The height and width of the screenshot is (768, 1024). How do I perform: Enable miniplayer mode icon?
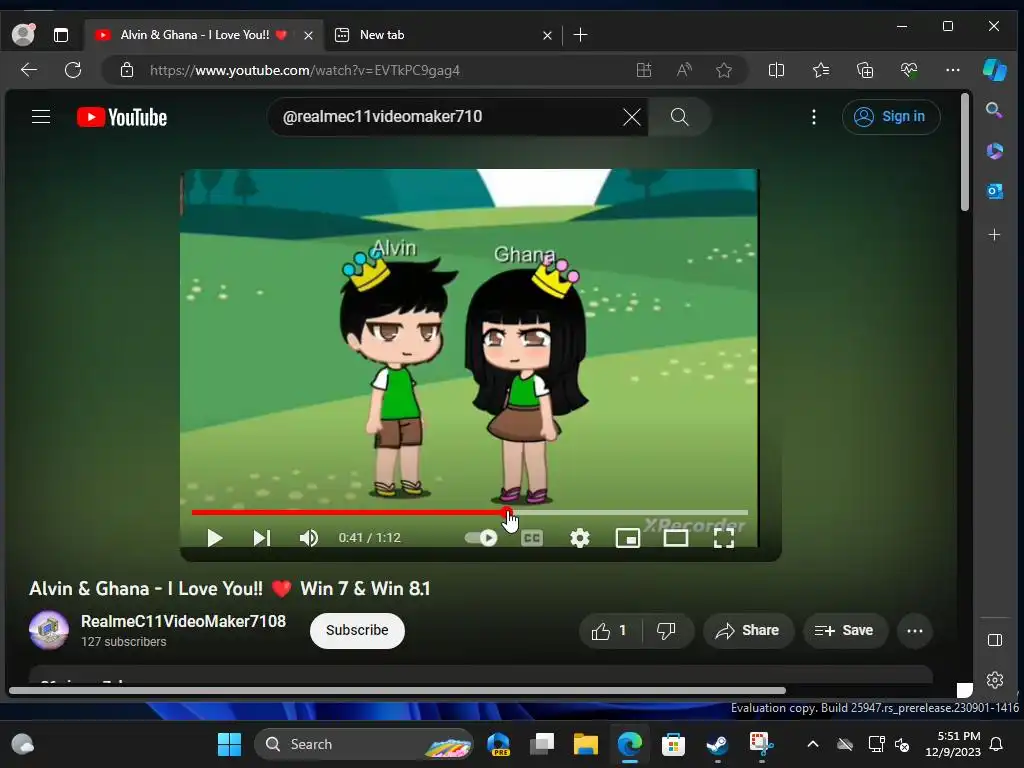point(628,538)
